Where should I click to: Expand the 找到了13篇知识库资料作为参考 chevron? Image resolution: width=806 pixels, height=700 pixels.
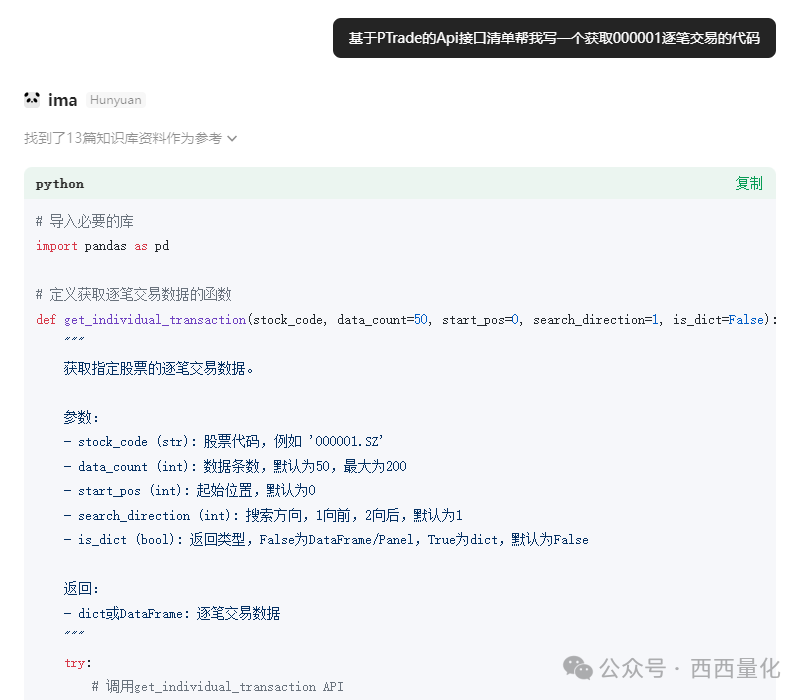[x=232, y=139]
